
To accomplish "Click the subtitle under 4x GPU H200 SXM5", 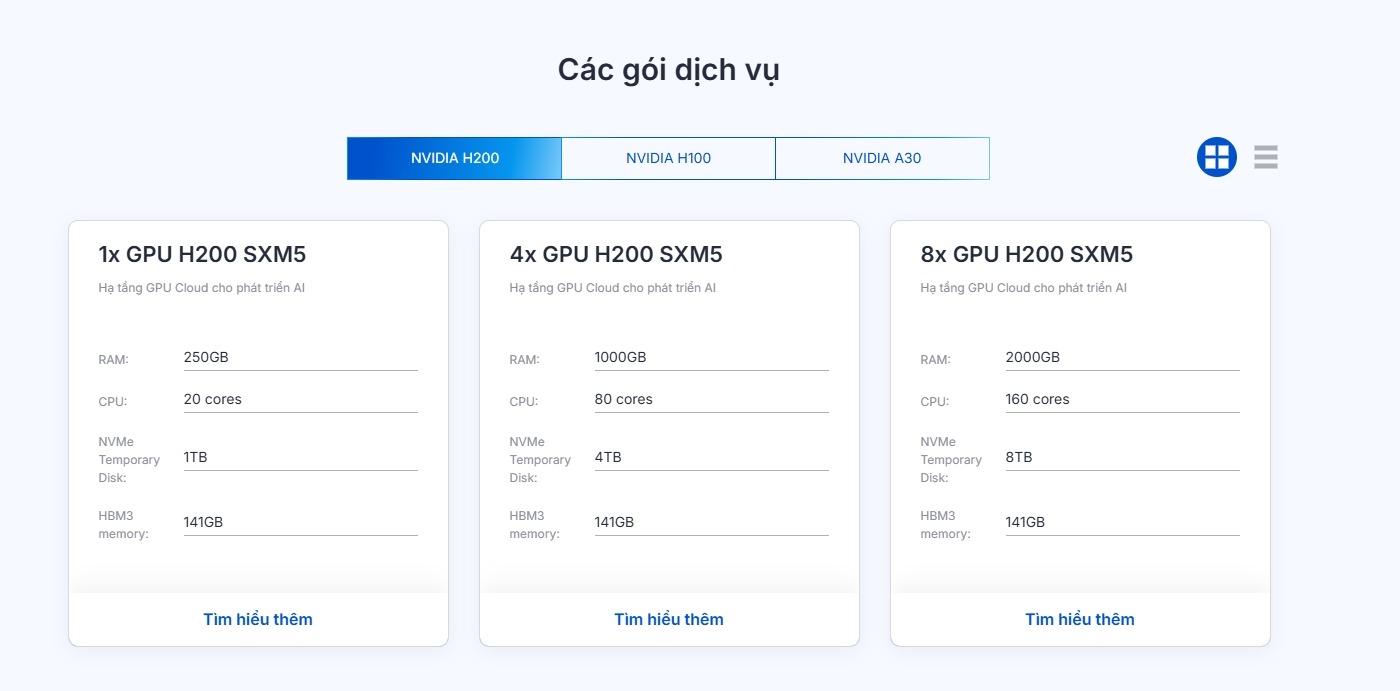I will pos(613,288).
